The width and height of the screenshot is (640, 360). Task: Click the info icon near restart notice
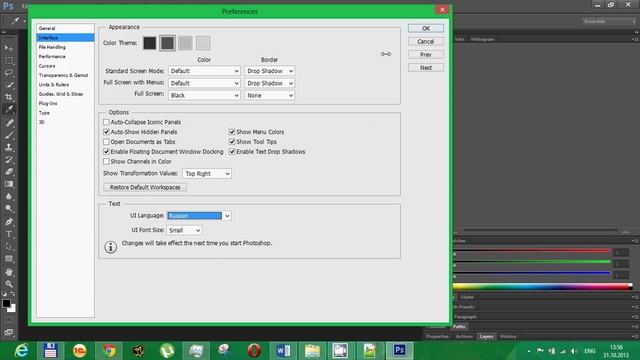pos(110,247)
